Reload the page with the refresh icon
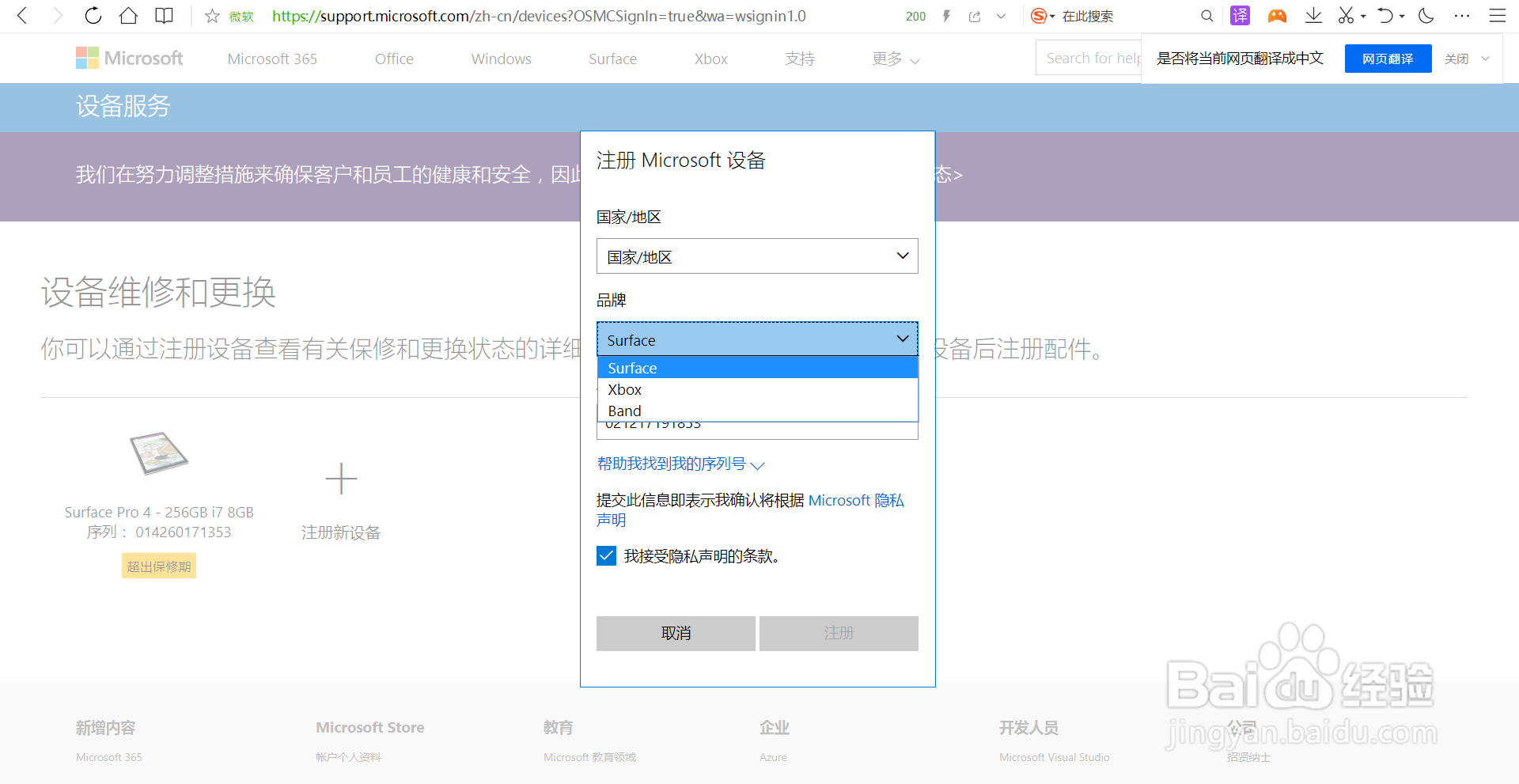Screen dimensions: 1519x784 [93, 16]
